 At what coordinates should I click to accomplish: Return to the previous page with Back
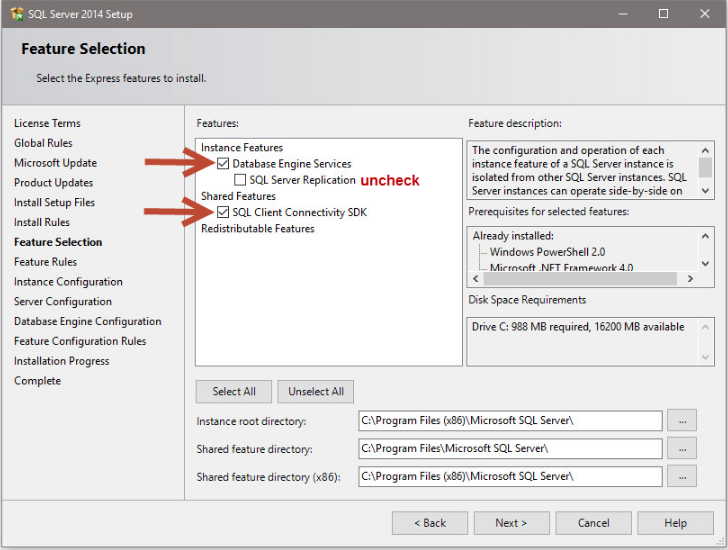(x=429, y=523)
